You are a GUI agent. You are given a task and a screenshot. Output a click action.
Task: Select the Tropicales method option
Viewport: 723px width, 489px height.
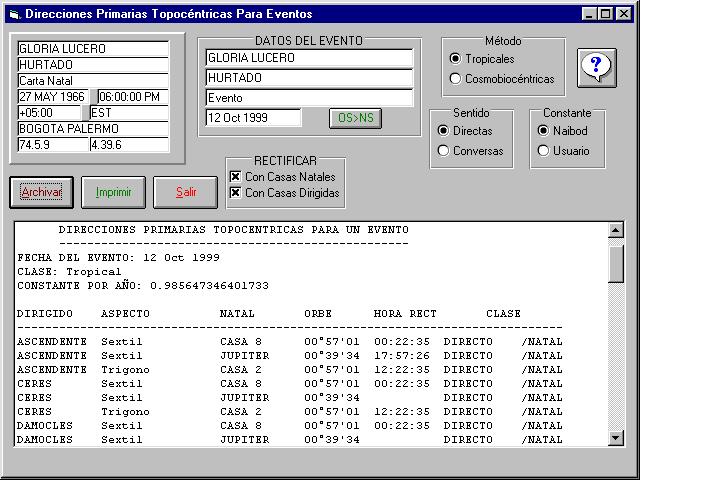click(456, 59)
